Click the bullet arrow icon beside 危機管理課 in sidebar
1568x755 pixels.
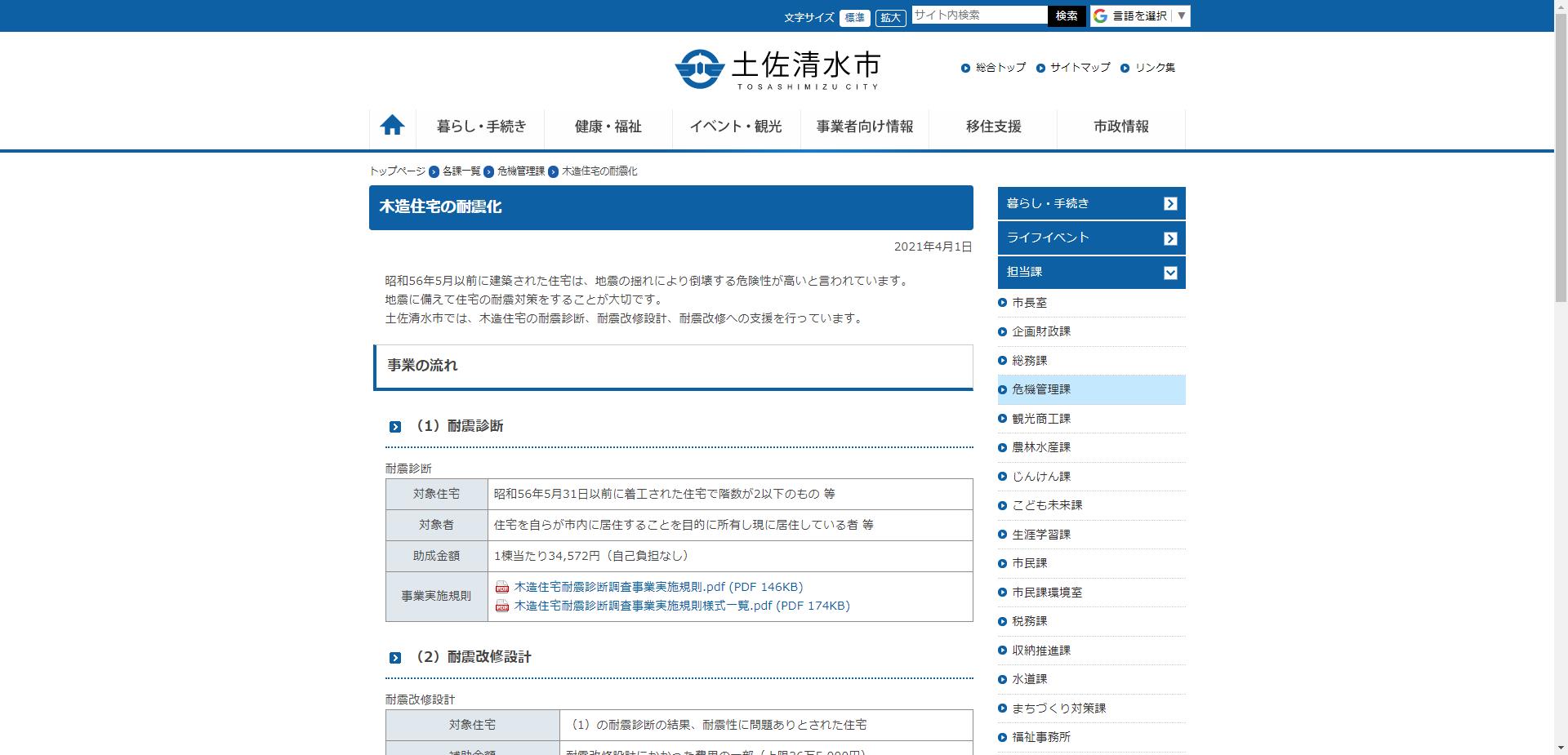click(x=1001, y=389)
